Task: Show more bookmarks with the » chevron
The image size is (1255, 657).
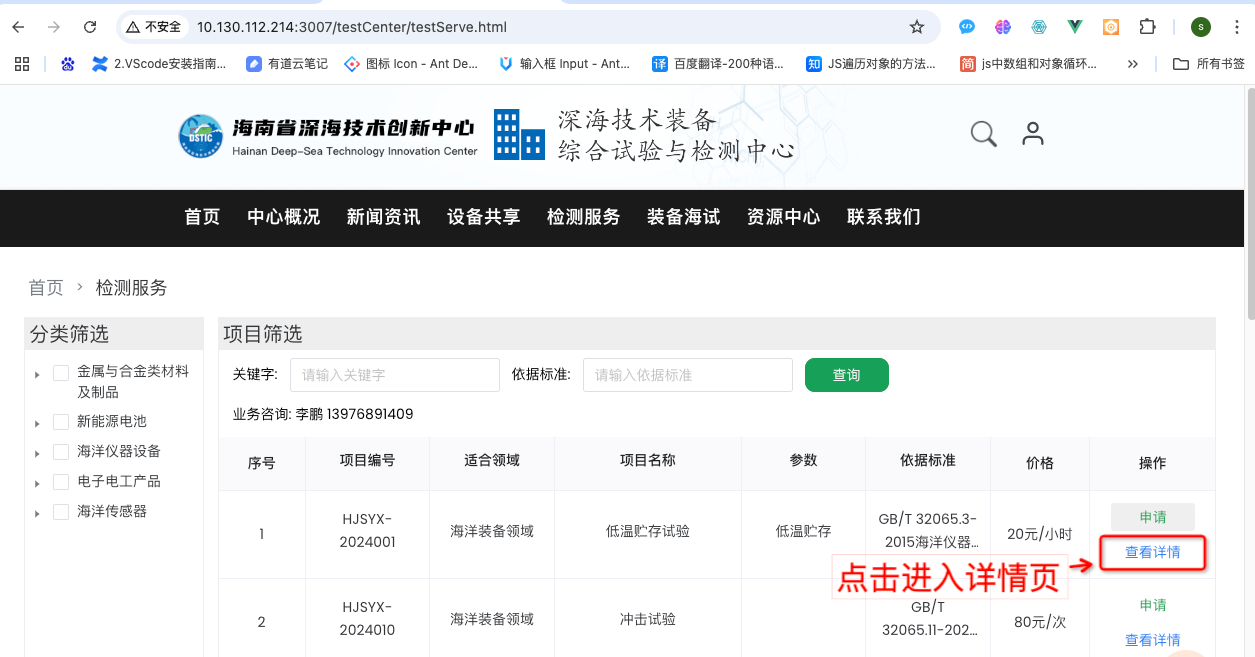Action: click(x=1133, y=64)
